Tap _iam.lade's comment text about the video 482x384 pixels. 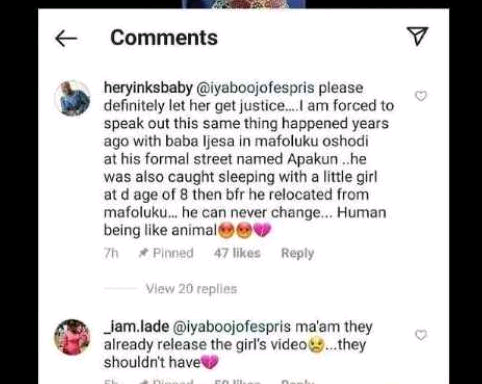(x=238, y=345)
